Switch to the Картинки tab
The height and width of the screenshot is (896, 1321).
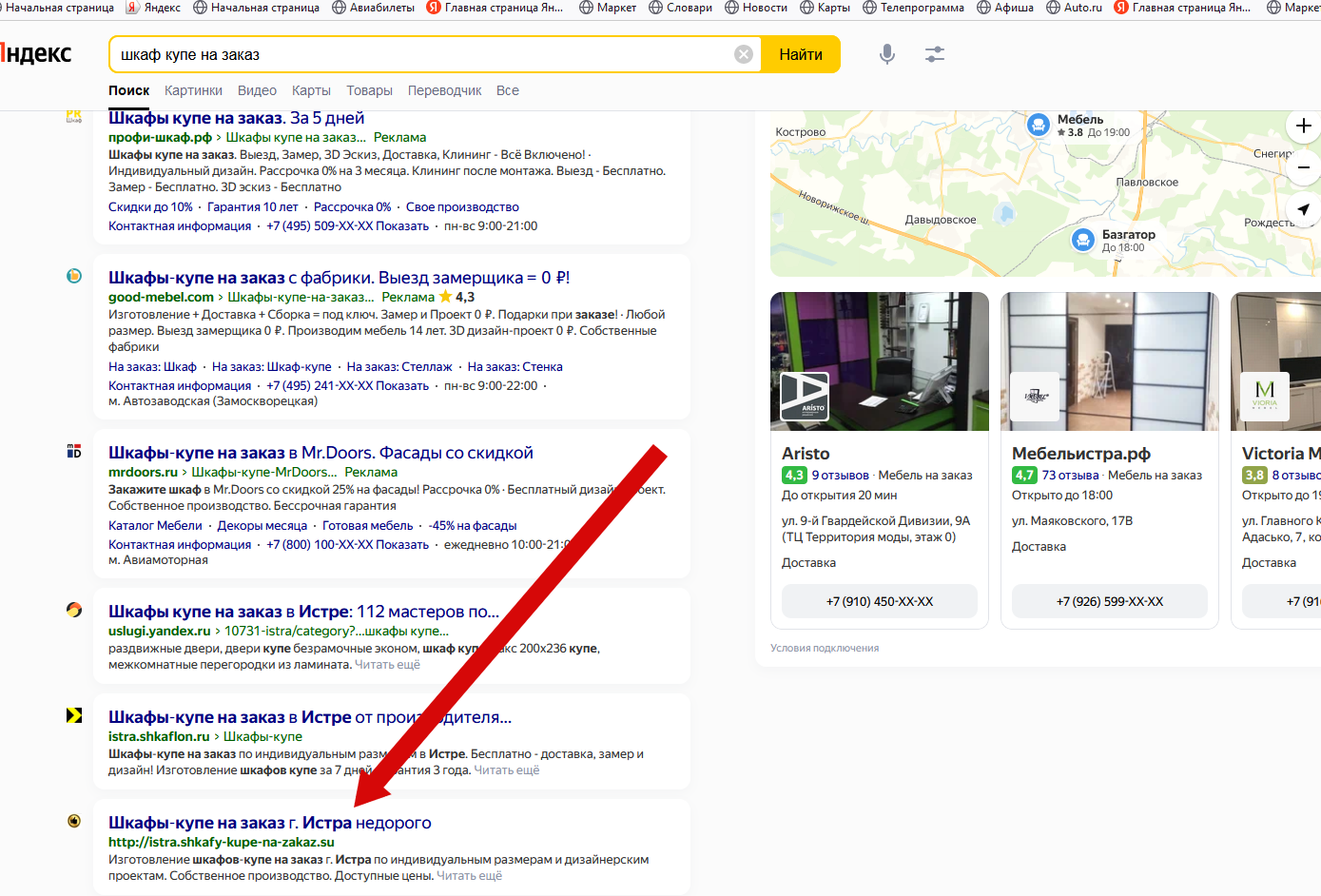click(193, 90)
